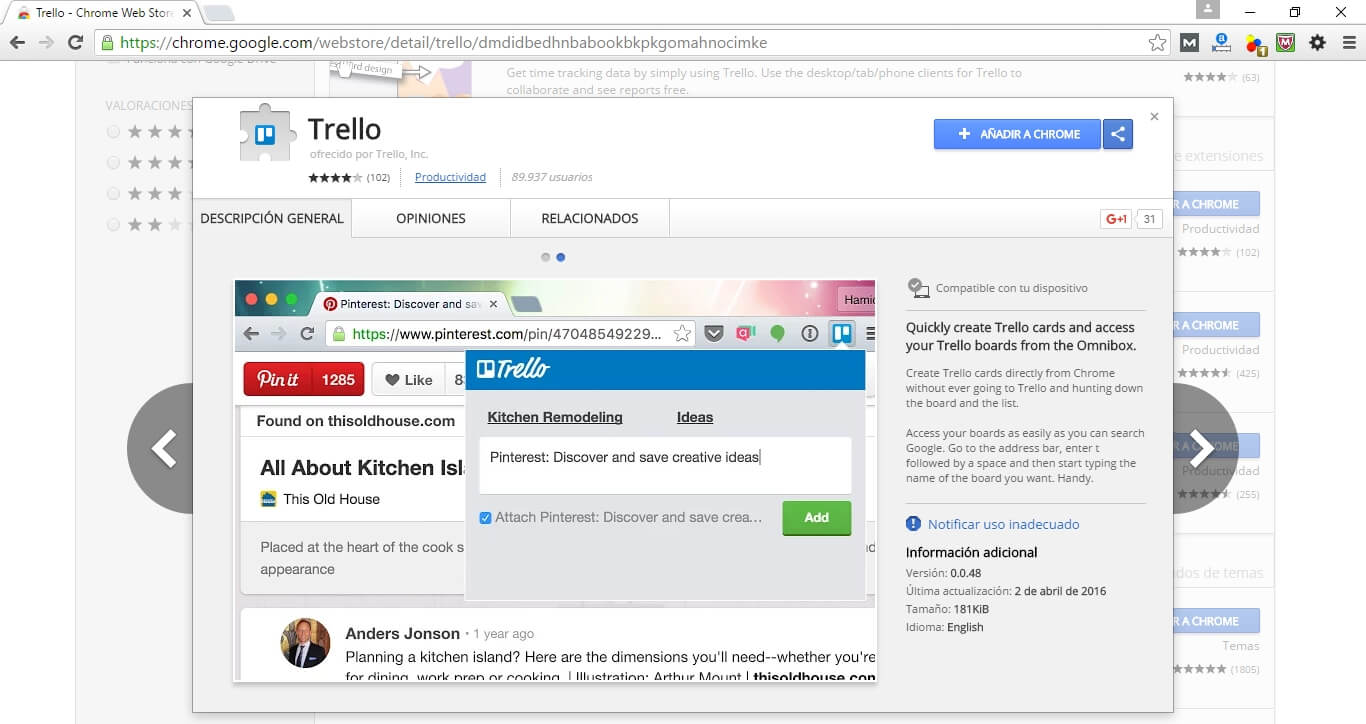Open the RELACIONADOS tab
This screenshot has width=1366, height=724.
click(x=589, y=218)
